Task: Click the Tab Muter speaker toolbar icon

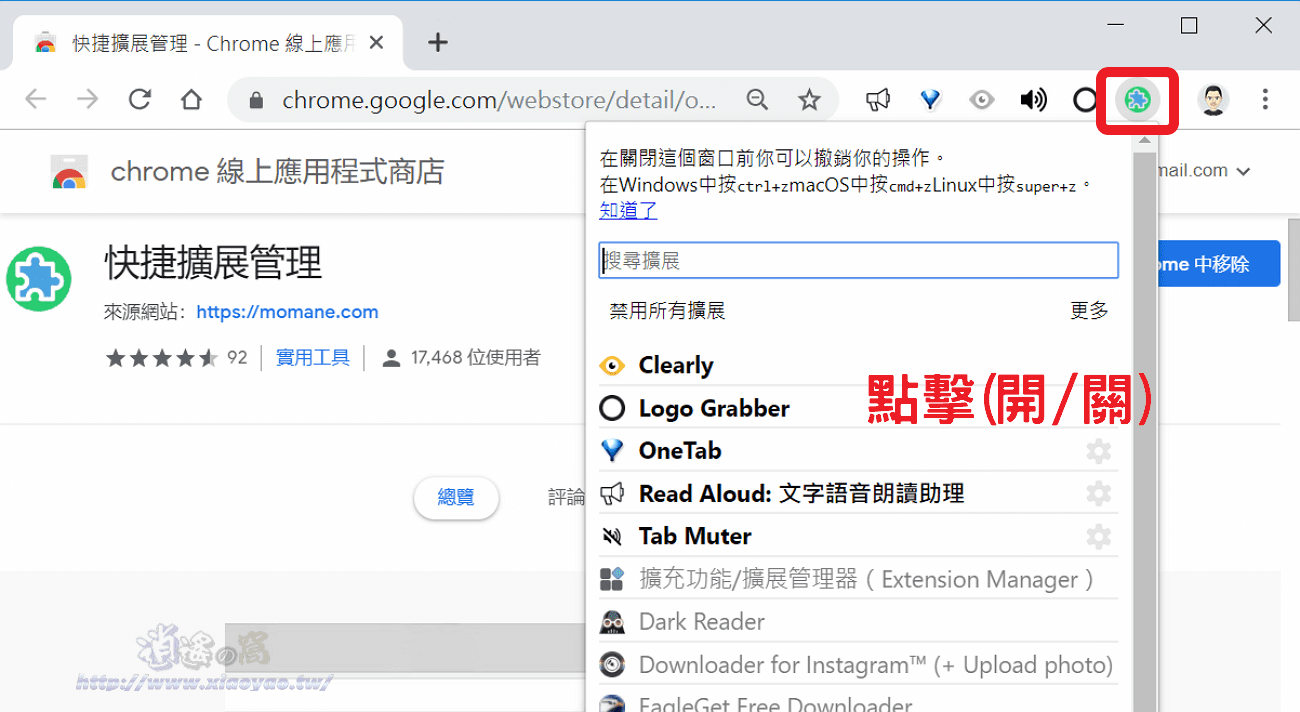Action: [1033, 99]
